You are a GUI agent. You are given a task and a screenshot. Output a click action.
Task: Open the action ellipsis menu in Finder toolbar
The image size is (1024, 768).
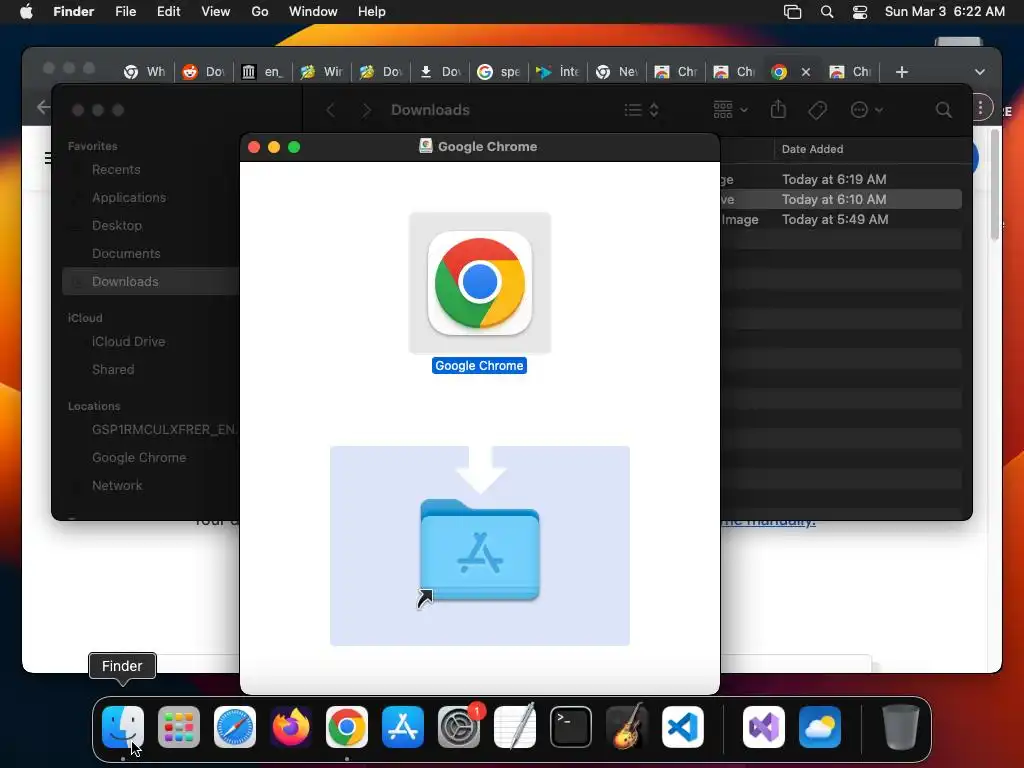tap(867, 110)
